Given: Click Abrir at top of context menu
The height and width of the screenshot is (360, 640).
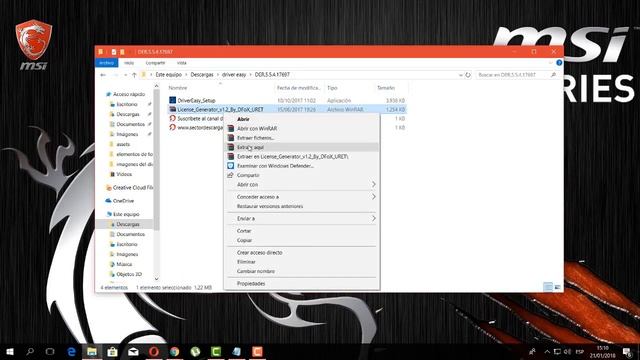Looking at the screenshot, I should pos(302,119).
